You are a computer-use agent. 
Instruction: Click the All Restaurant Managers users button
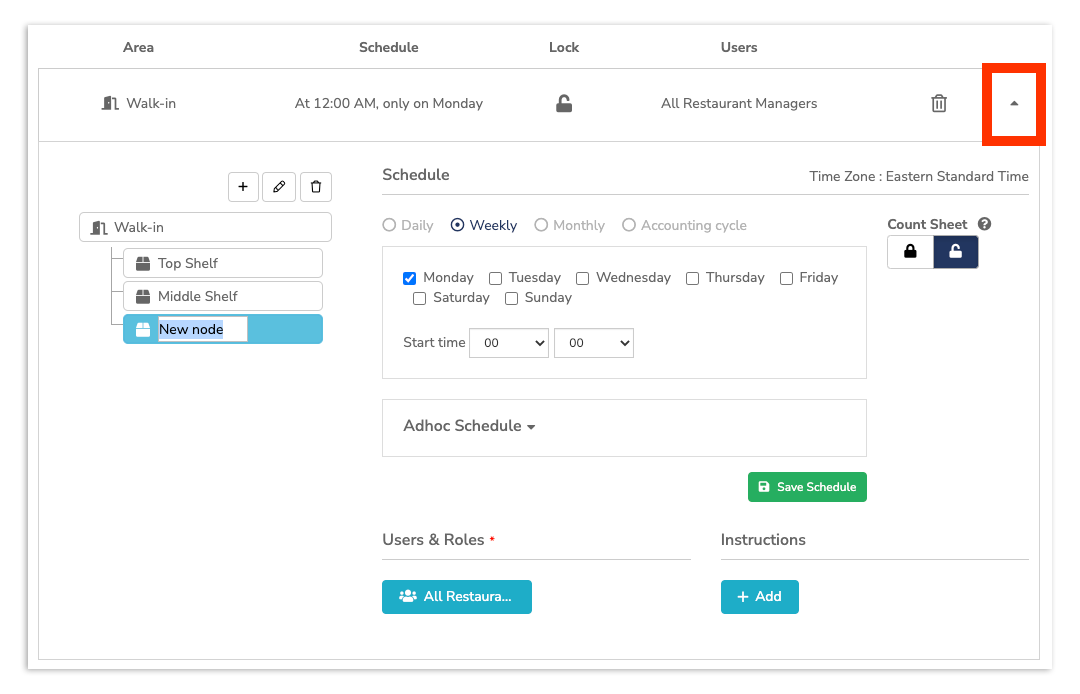[x=456, y=596]
